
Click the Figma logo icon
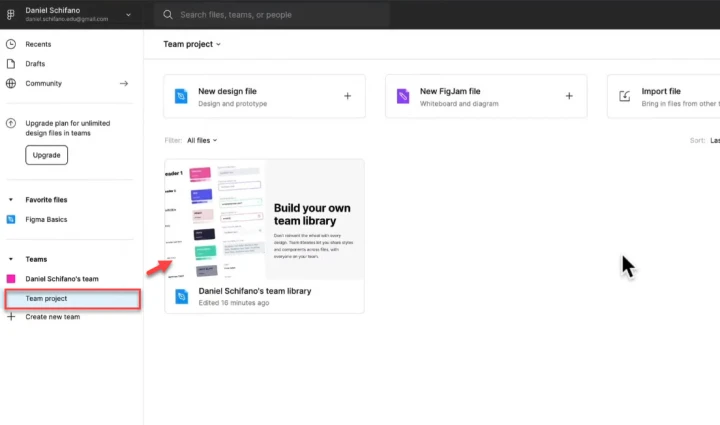[11, 15]
